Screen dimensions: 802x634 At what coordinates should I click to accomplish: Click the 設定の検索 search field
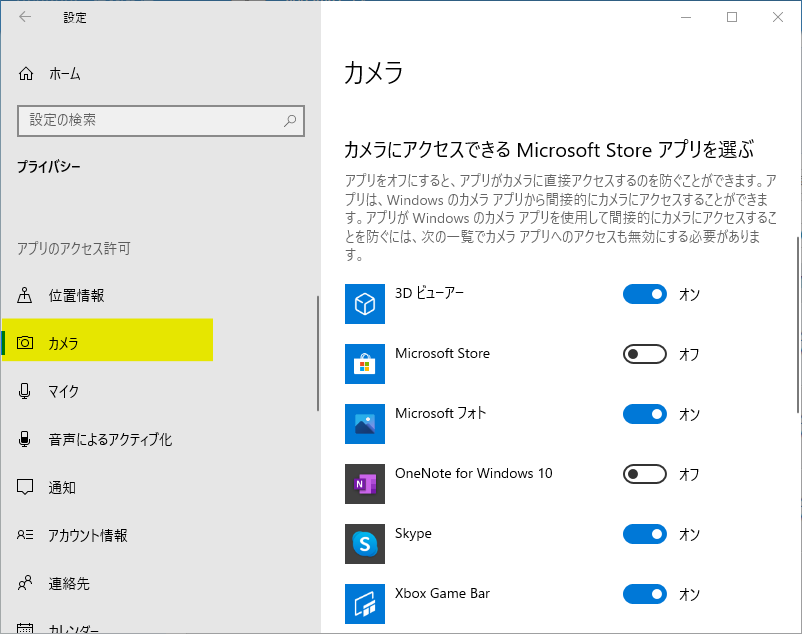coord(161,121)
